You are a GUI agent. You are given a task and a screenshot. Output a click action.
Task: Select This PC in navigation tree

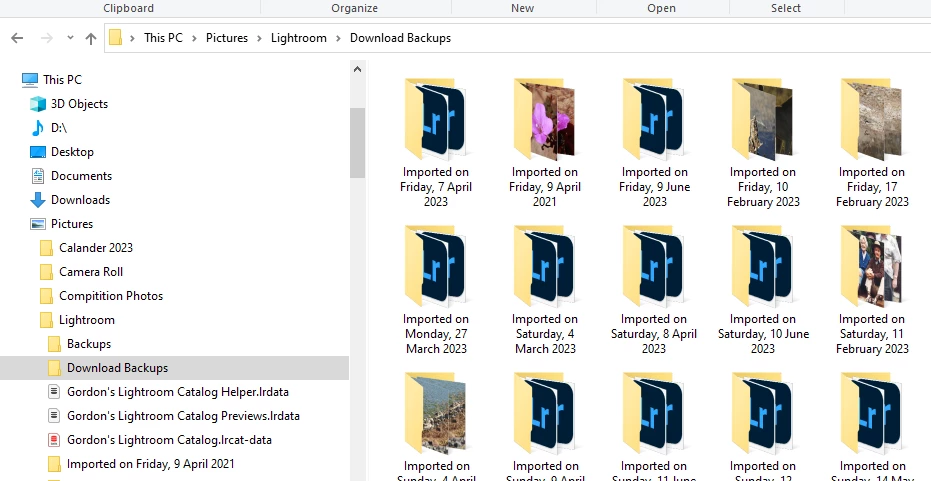[x=62, y=80]
